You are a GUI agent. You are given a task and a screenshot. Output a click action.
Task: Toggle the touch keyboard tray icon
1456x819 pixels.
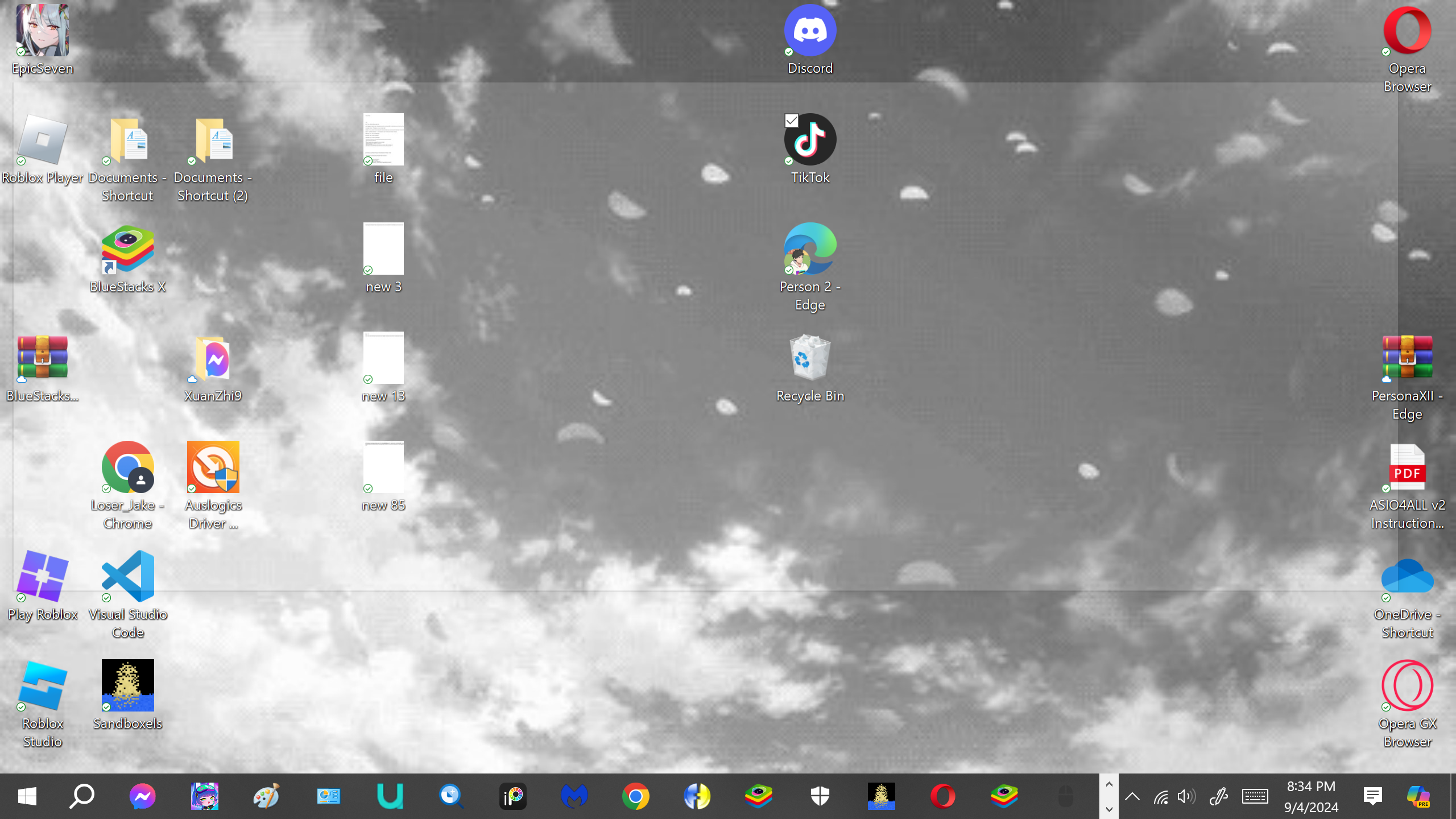[1255, 796]
